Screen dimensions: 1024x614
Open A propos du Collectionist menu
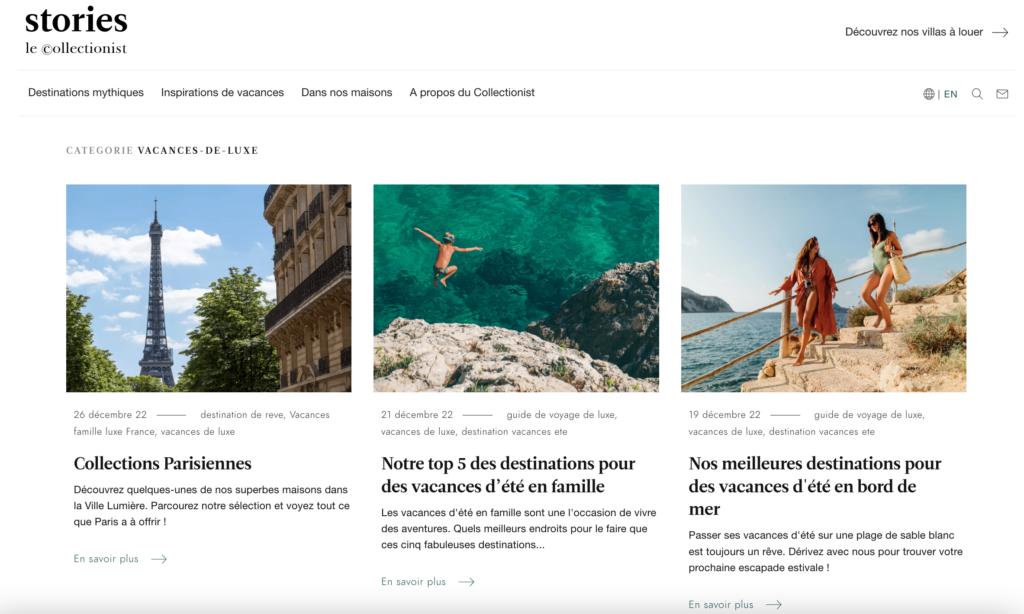click(x=472, y=93)
